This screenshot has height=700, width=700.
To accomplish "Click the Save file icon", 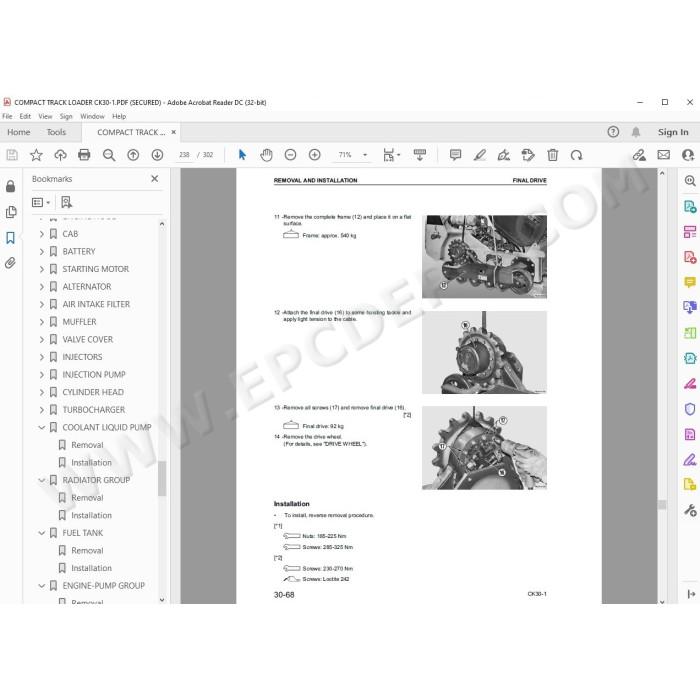I will (12, 155).
